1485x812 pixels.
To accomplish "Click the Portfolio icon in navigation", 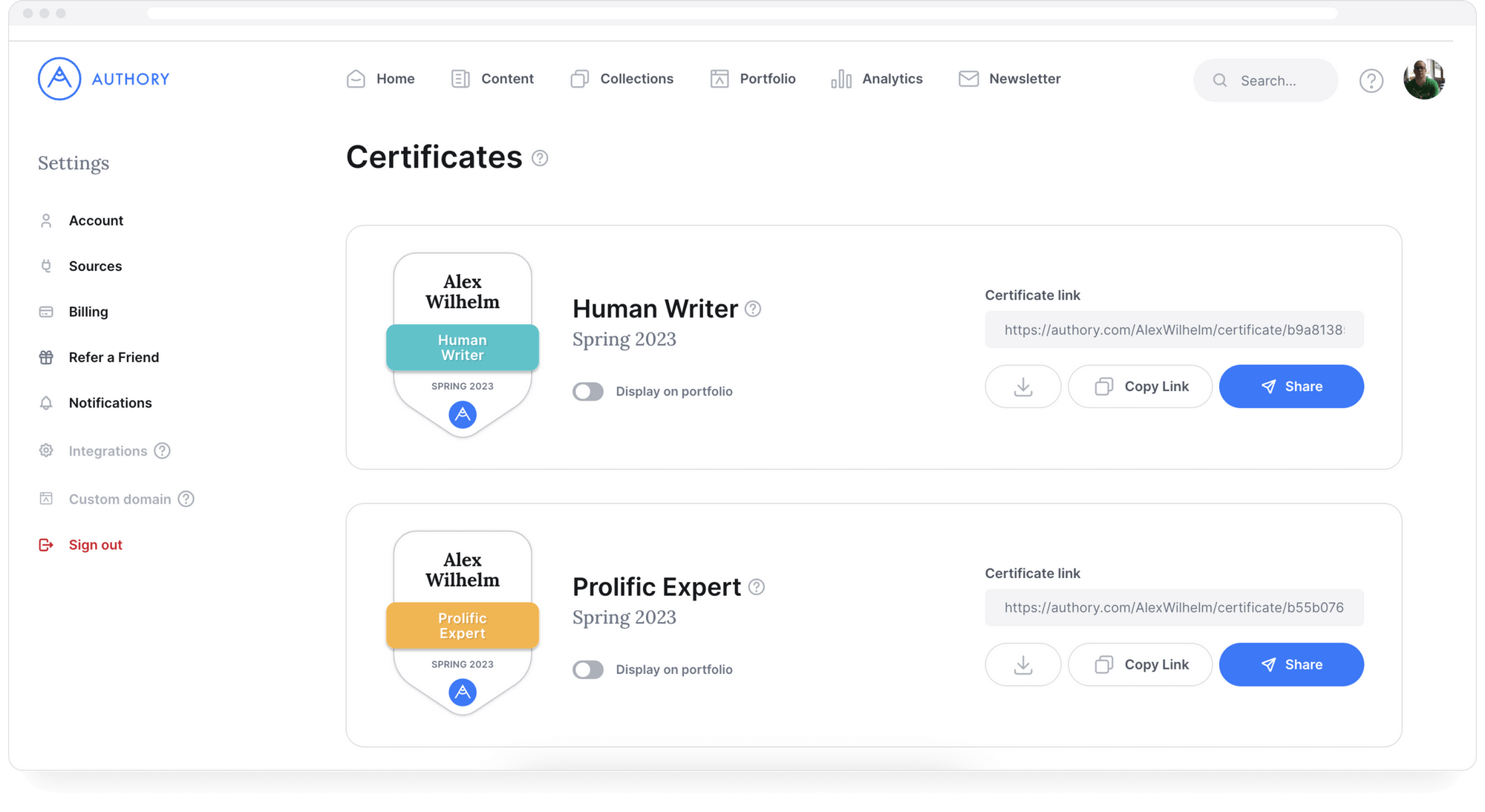I will 719,79.
